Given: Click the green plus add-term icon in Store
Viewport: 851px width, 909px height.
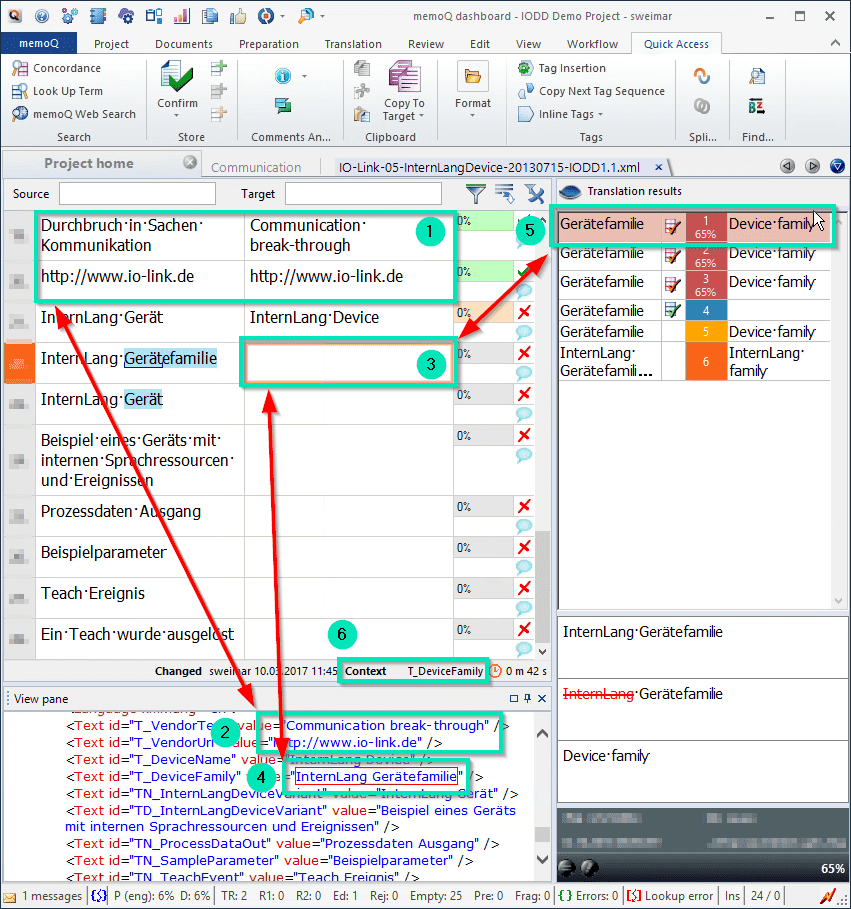Looking at the screenshot, I should tap(219, 68).
